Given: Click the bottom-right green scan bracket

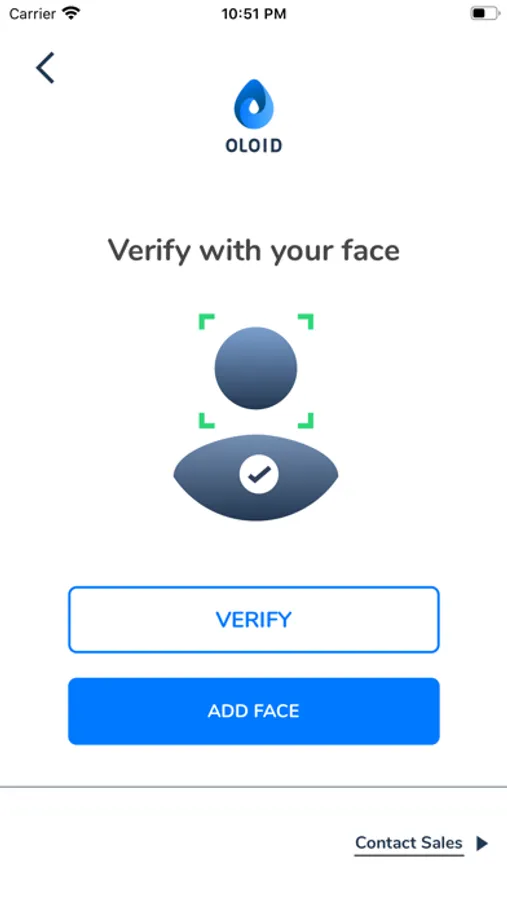Looking at the screenshot, I should [305, 420].
